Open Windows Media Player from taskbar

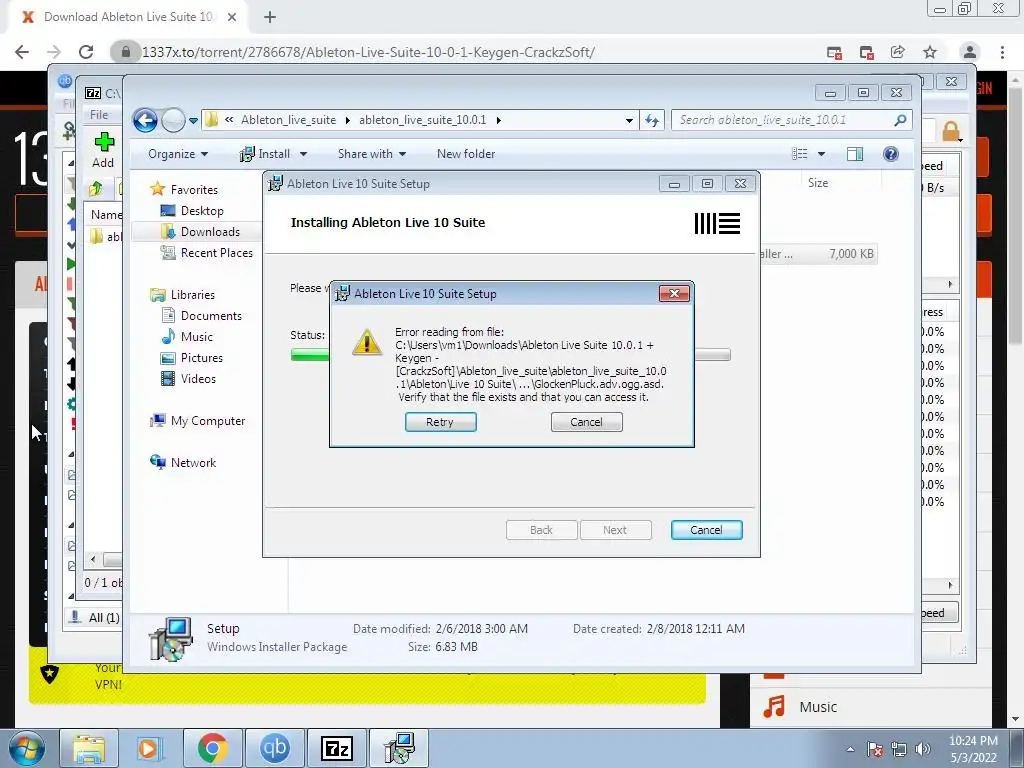point(149,748)
